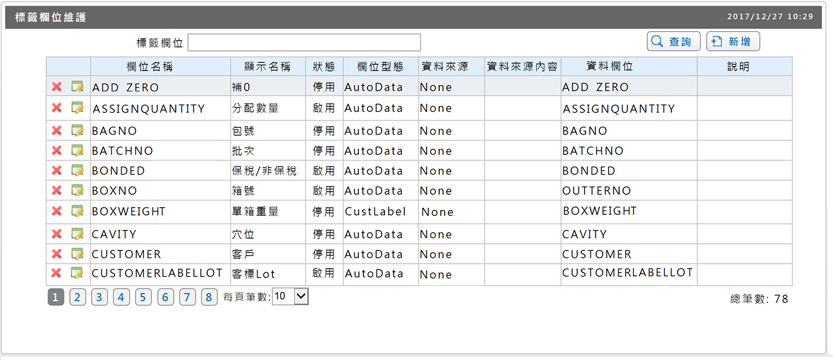The width and height of the screenshot is (834, 360).
Task: Edit the BONDED row
Action: [x=78, y=170]
